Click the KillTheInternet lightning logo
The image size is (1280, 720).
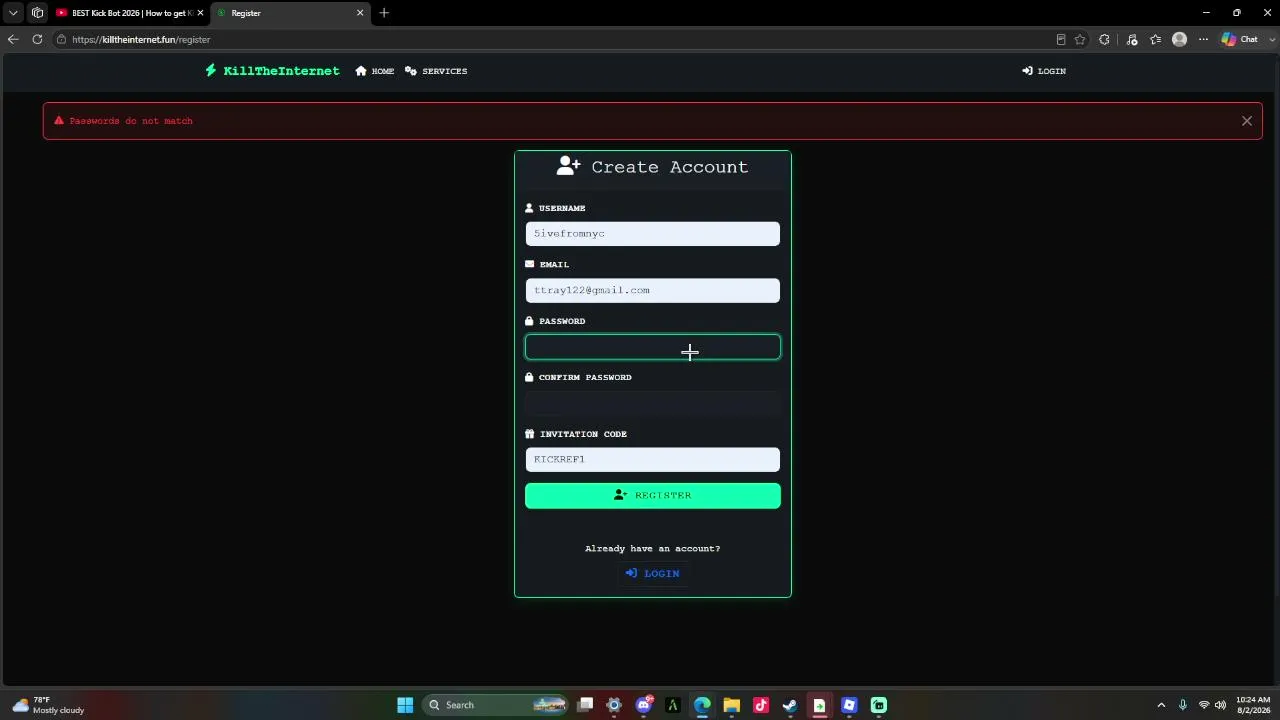click(272, 71)
